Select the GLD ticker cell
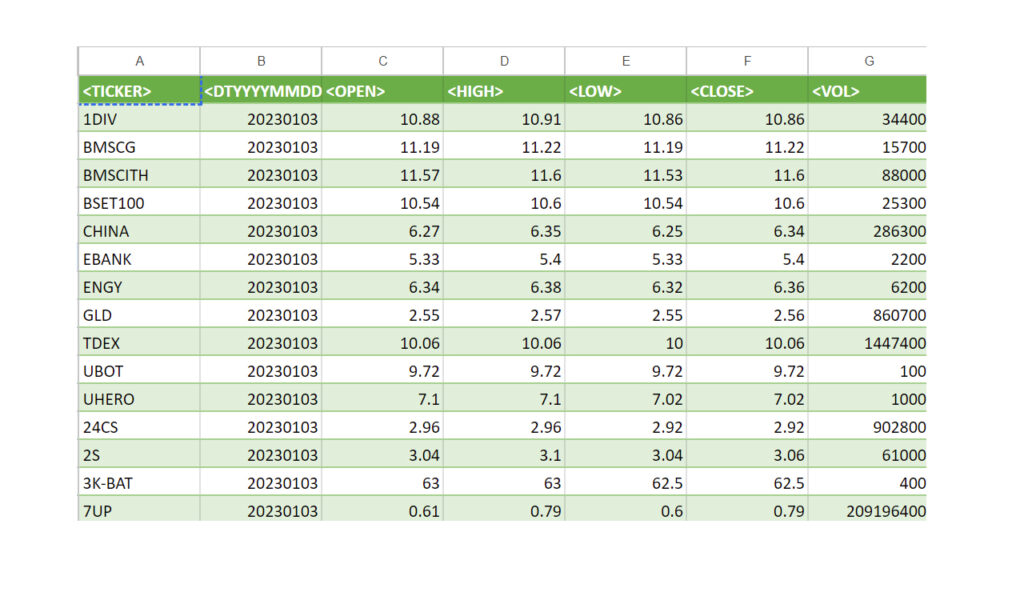The image size is (1024, 600). 139,315
